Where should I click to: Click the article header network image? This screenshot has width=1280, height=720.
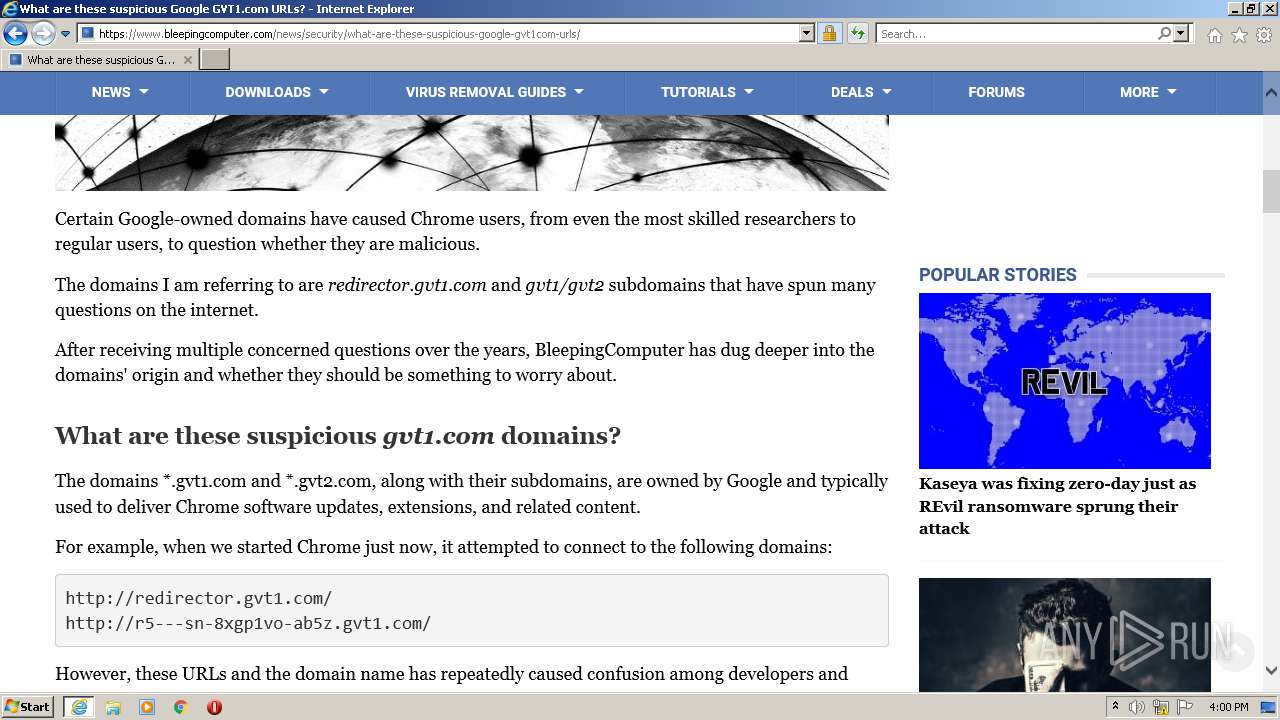(x=472, y=152)
